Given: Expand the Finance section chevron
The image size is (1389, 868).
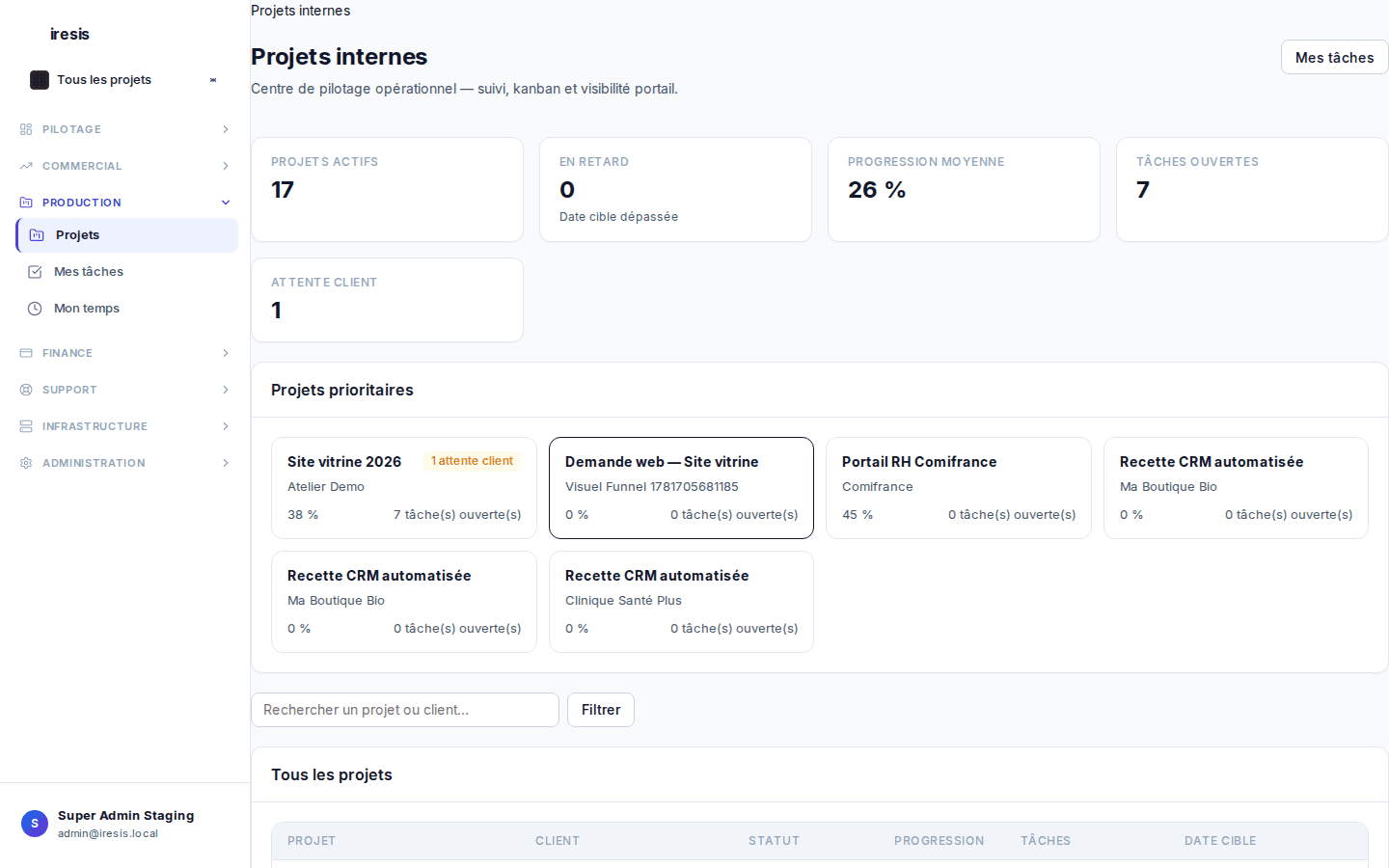Looking at the screenshot, I should (x=226, y=353).
